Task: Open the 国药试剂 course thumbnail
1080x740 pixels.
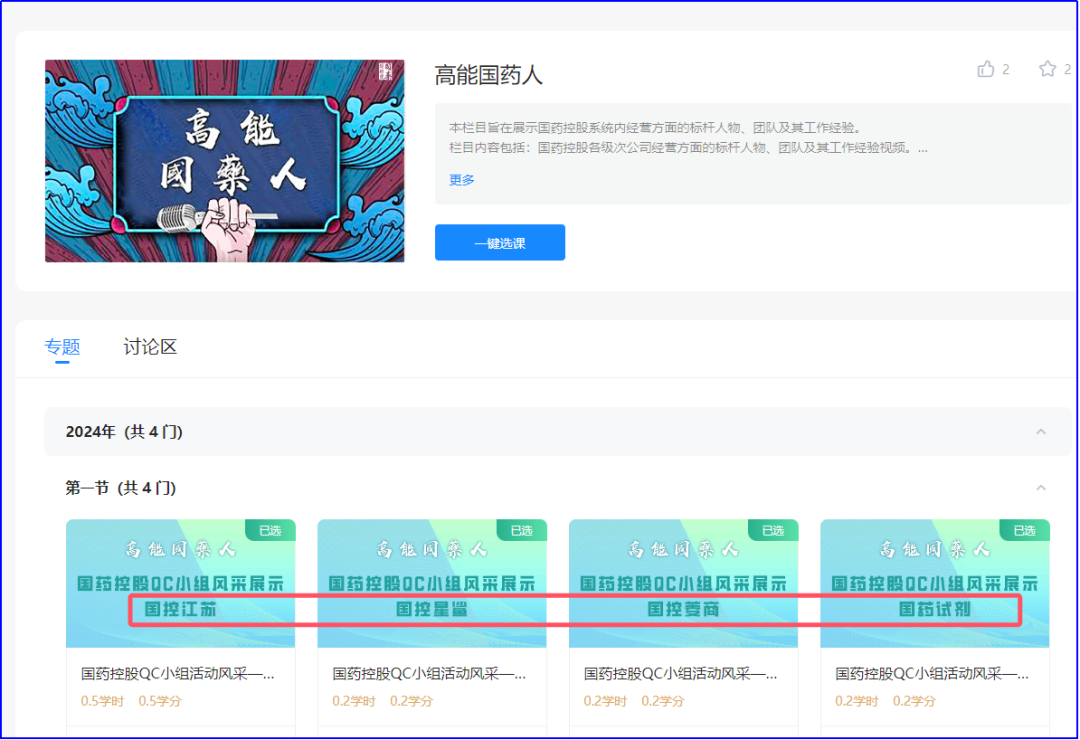Action: pos(935,583)
